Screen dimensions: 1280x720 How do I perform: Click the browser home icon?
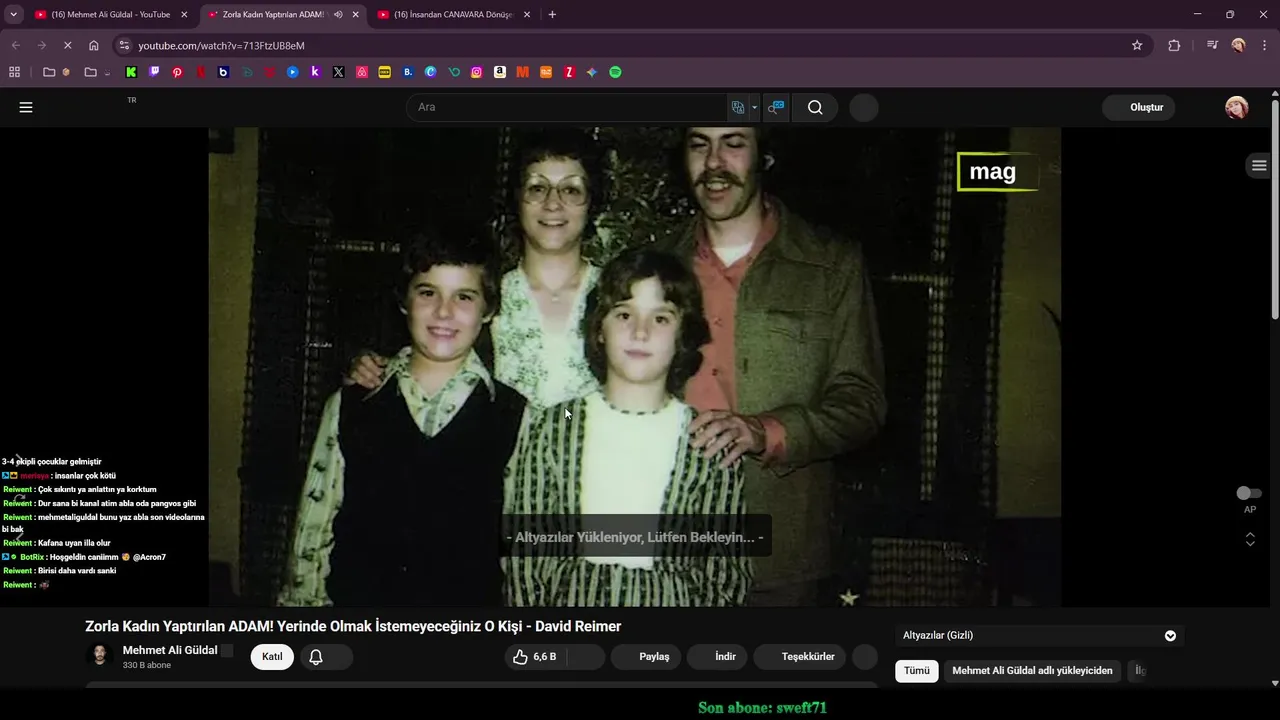[93, 45]
